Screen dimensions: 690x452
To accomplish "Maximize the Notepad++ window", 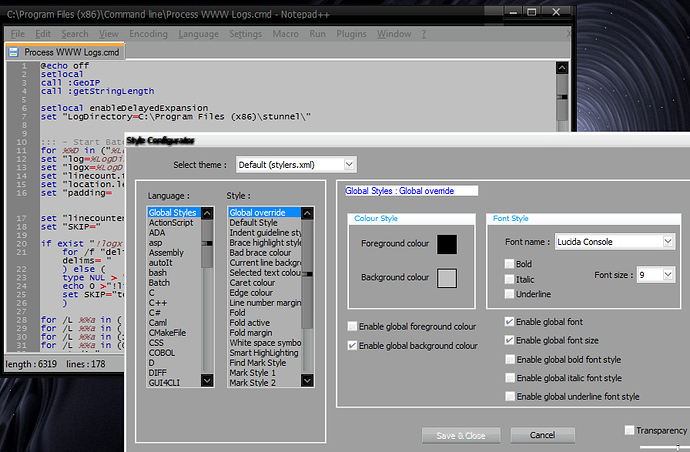I will click(x=532, y=12).
